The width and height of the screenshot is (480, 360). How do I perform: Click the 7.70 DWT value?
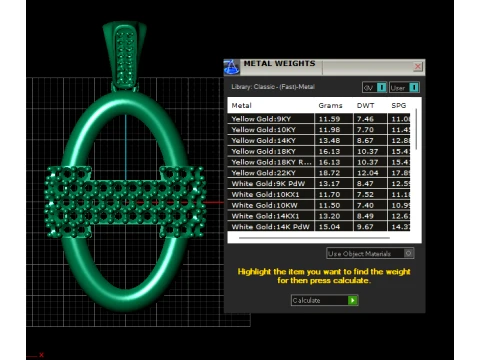tap(365, 129)
